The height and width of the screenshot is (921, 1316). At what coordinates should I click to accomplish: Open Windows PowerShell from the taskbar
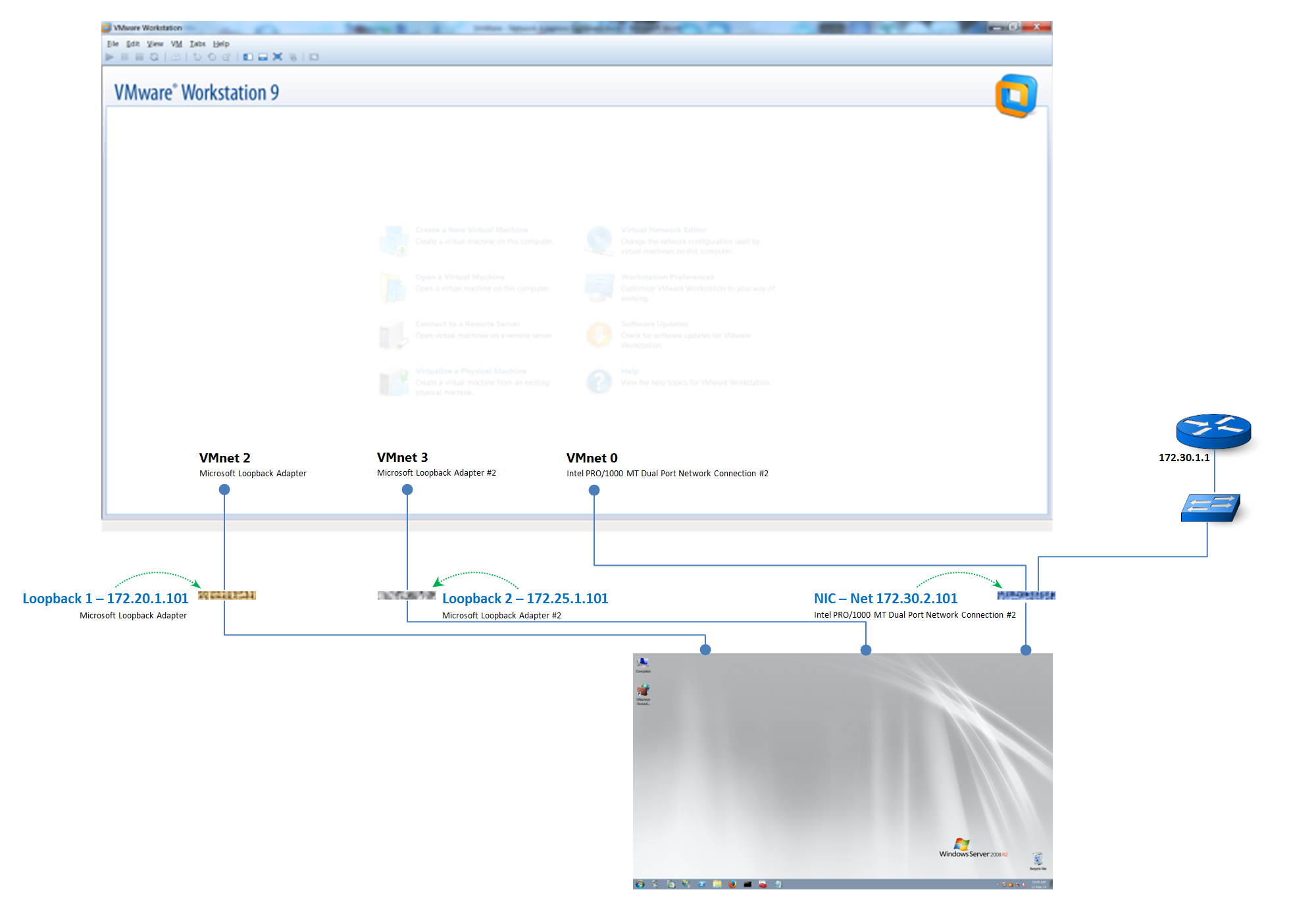click(x=701, y=884)
